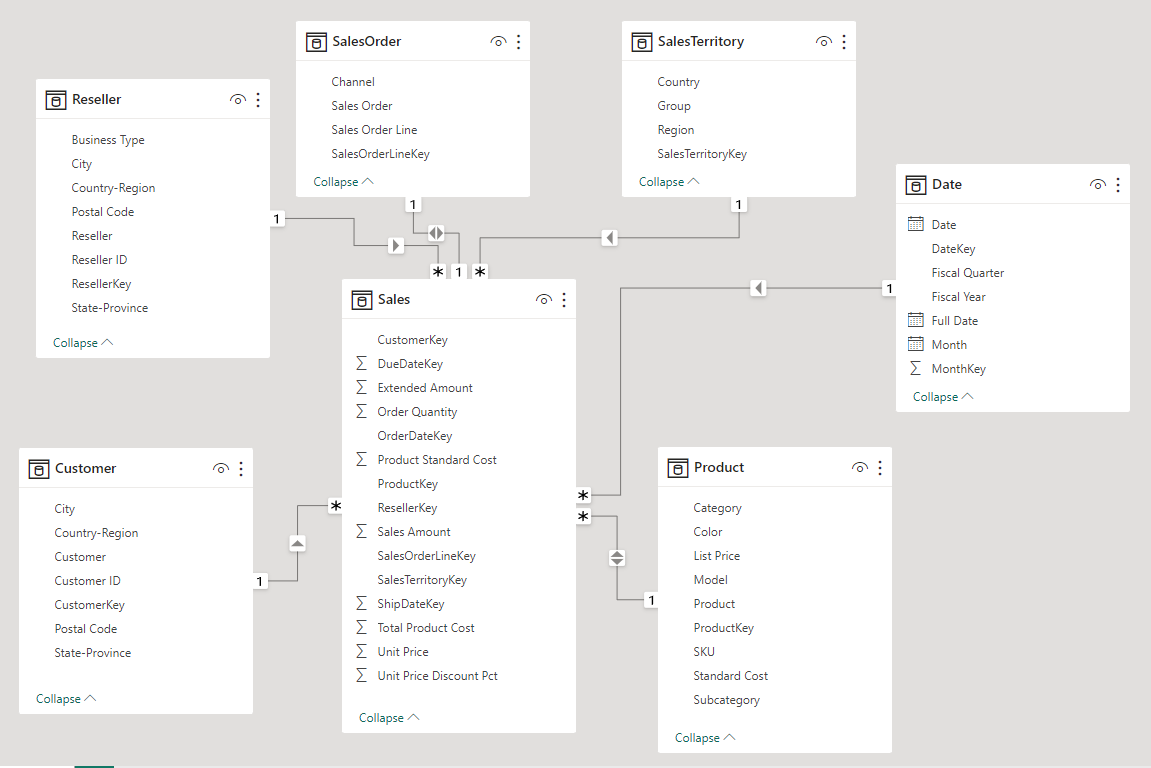Click the Sales table icon
The height and width of the screenshot is (768, 1151).
point(362,299)
